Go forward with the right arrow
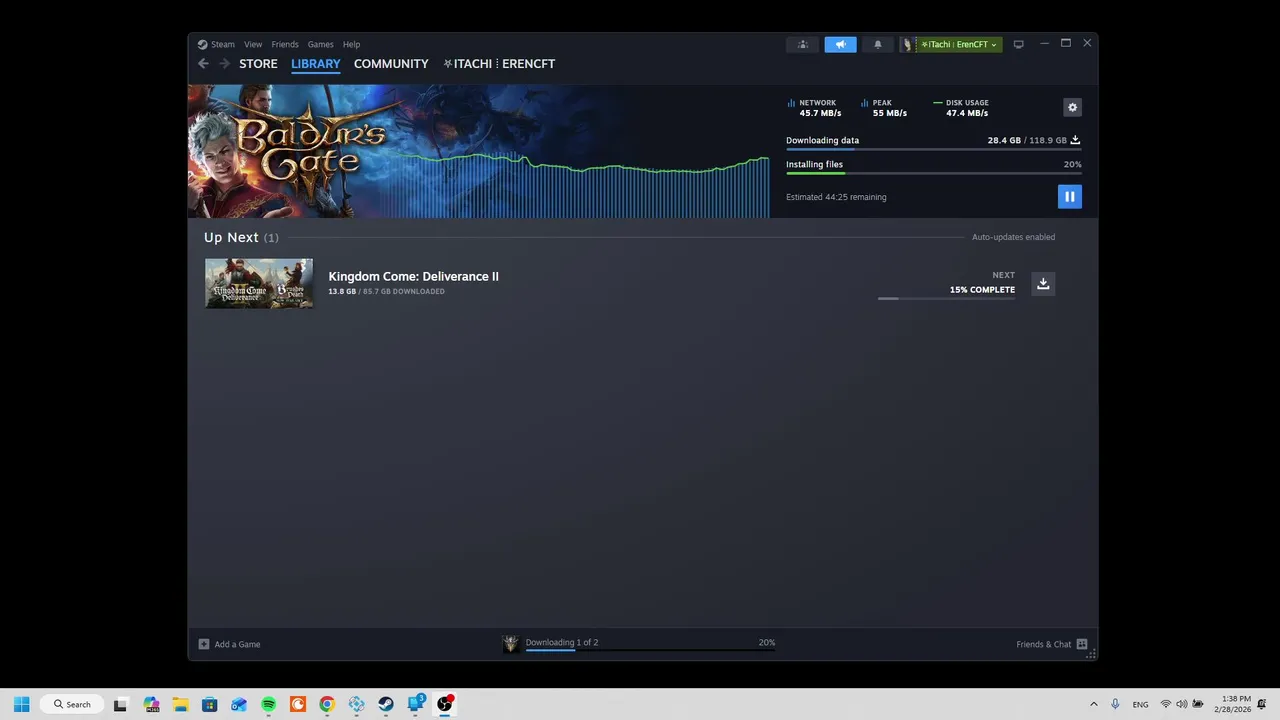This screenshot has width=1280, height=720. pyautogui.click(x=224, y=63)
